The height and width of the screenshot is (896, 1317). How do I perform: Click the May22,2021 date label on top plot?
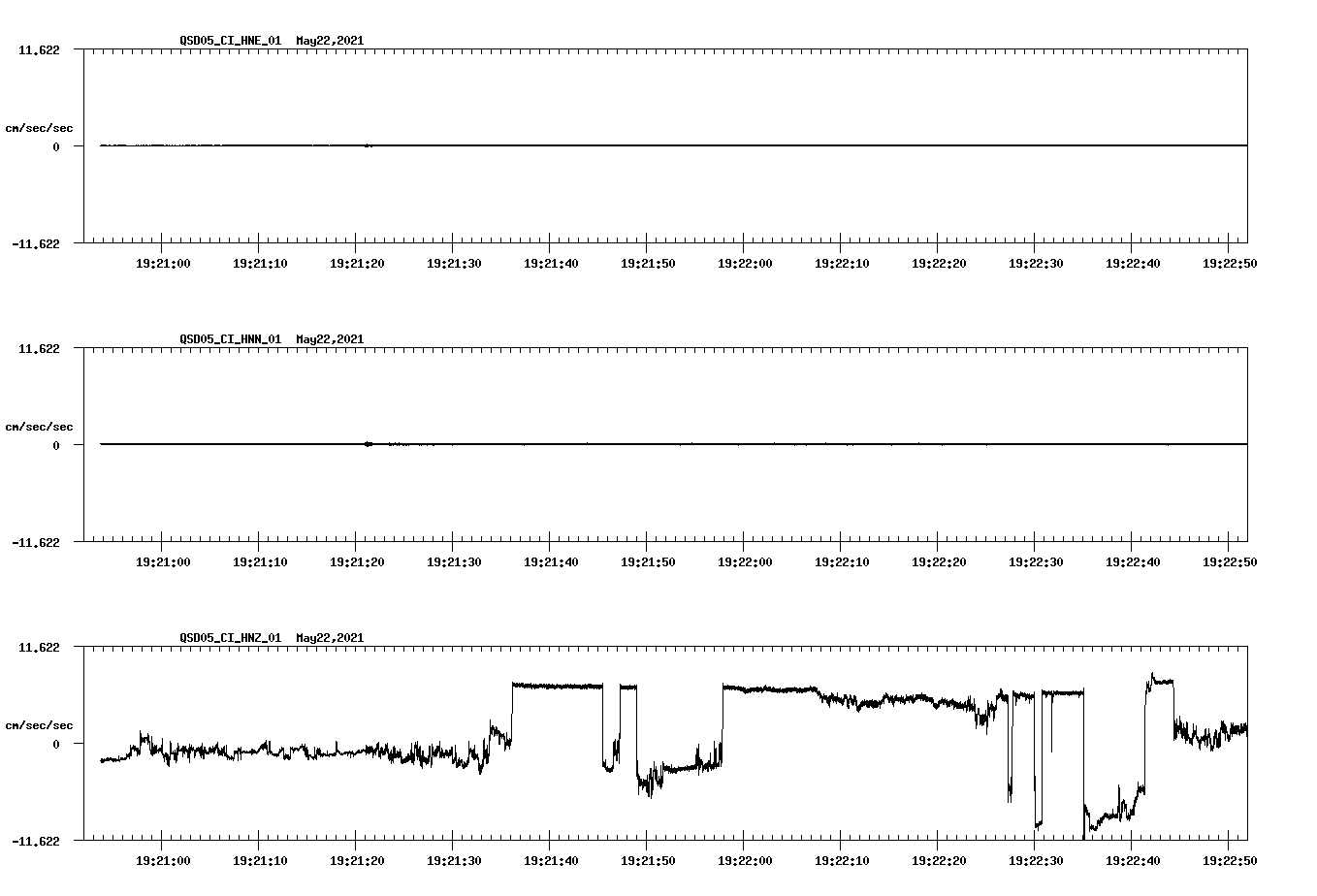click(x=329, y=41)
